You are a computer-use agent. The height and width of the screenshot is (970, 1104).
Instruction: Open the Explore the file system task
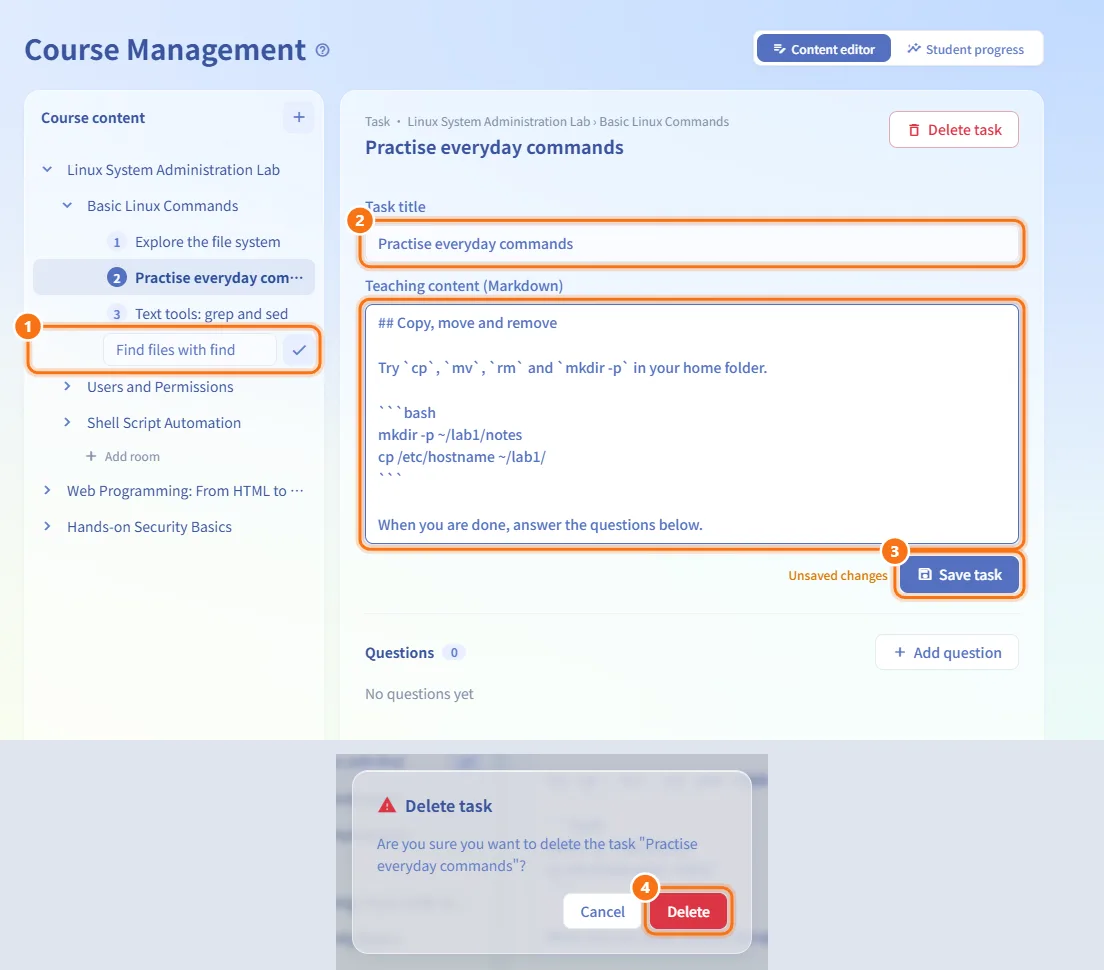click(x=208, y=242)
